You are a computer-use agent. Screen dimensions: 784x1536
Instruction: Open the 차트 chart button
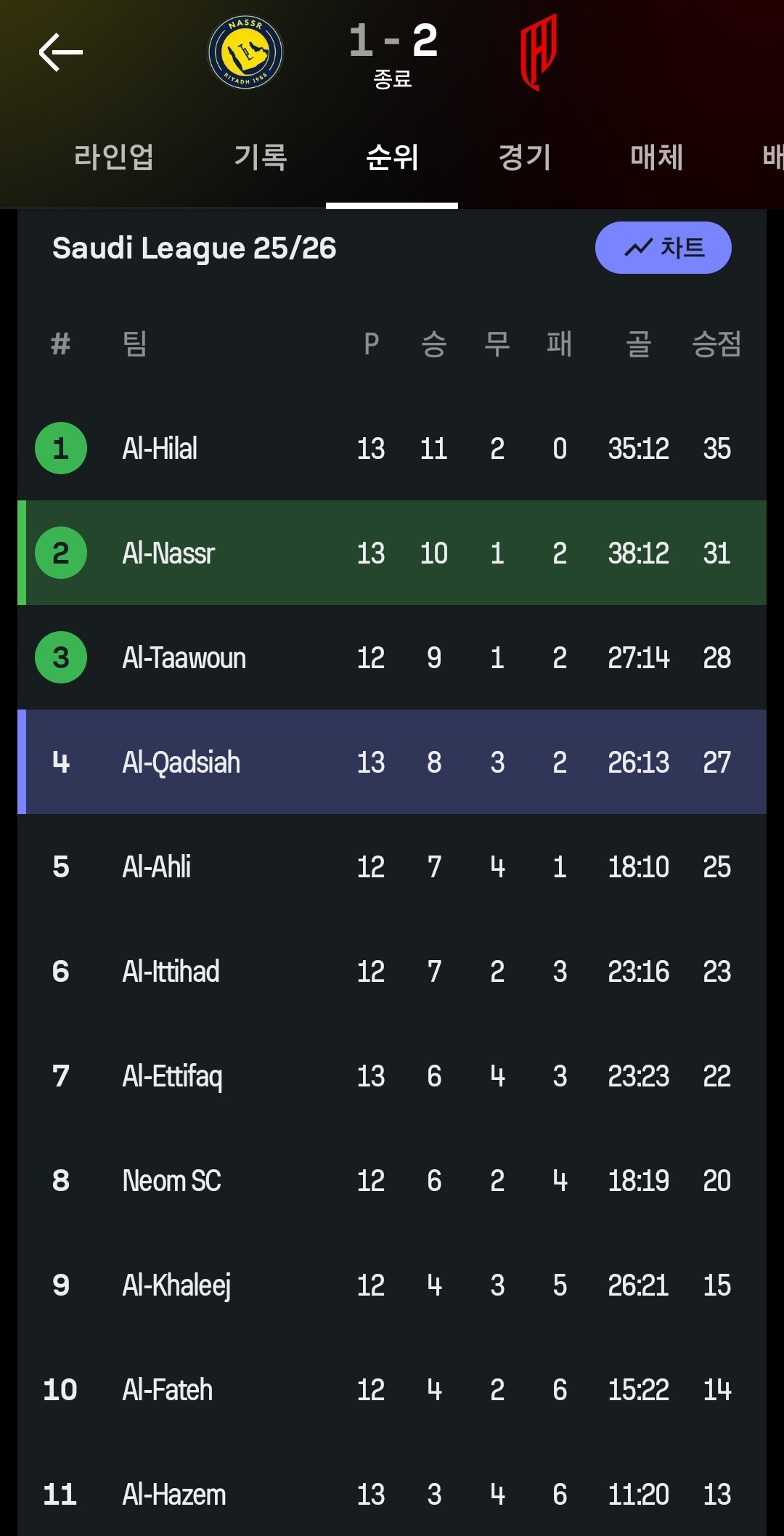point(663,248)
